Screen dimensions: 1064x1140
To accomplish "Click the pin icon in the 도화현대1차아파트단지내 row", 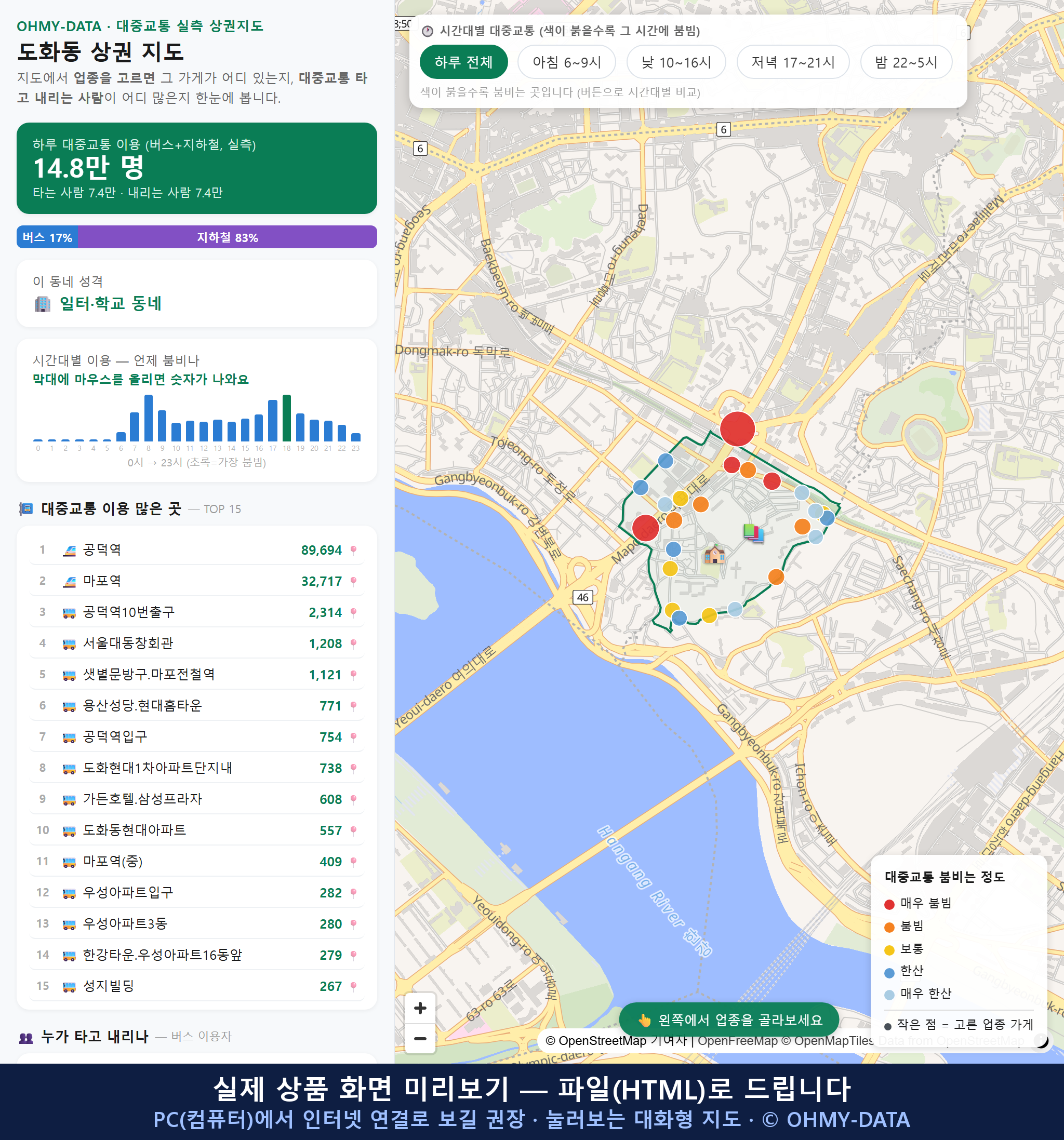I will (353, 769).
